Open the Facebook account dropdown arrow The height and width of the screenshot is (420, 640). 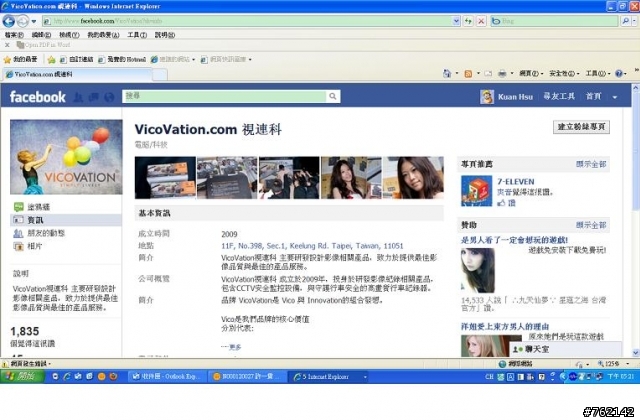click(x=615, y=97)
